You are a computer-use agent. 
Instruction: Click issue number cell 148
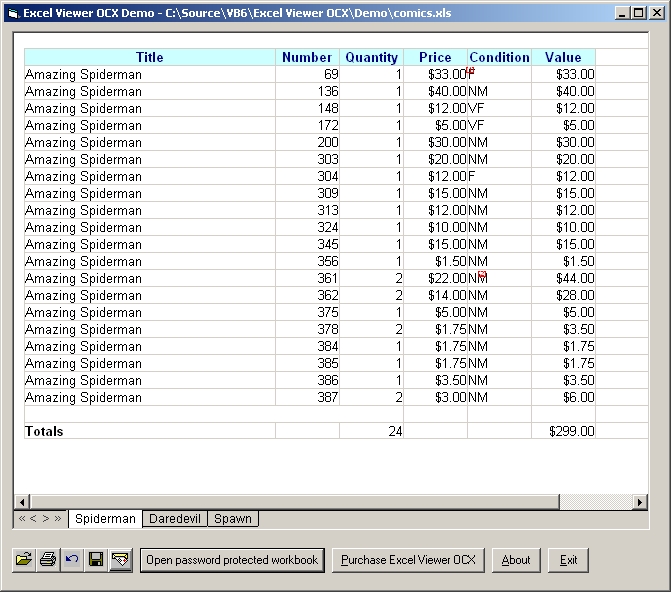coord(307,108)
